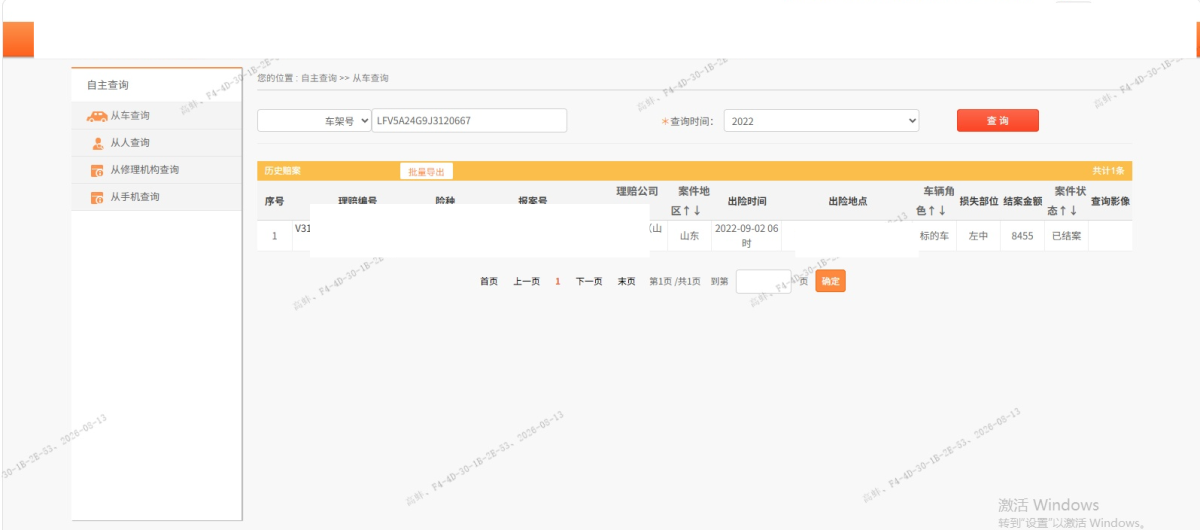
Task: Click the 查询影像 column header
Action: [1110, 201]
